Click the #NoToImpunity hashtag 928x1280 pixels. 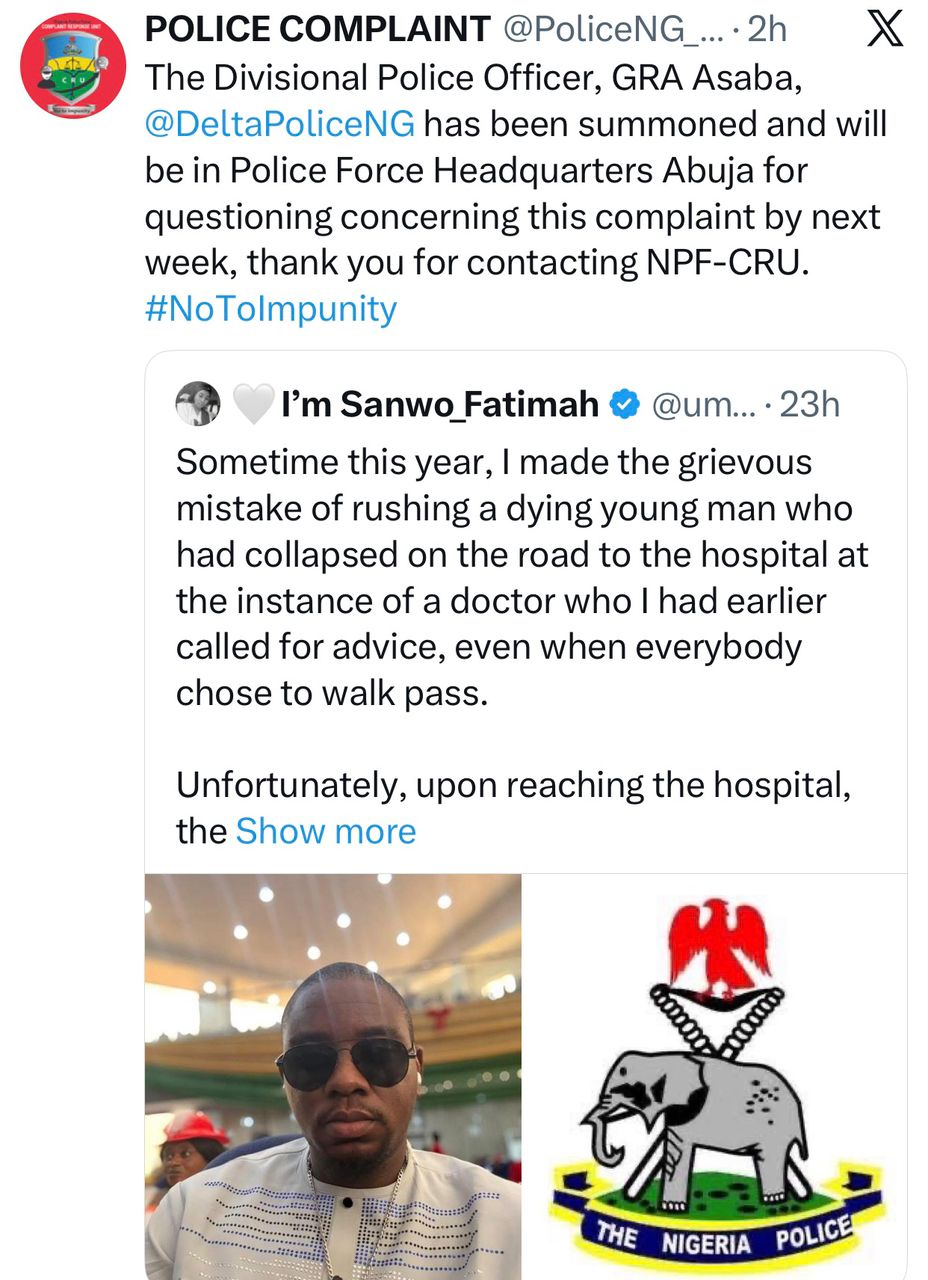[270, 308]
